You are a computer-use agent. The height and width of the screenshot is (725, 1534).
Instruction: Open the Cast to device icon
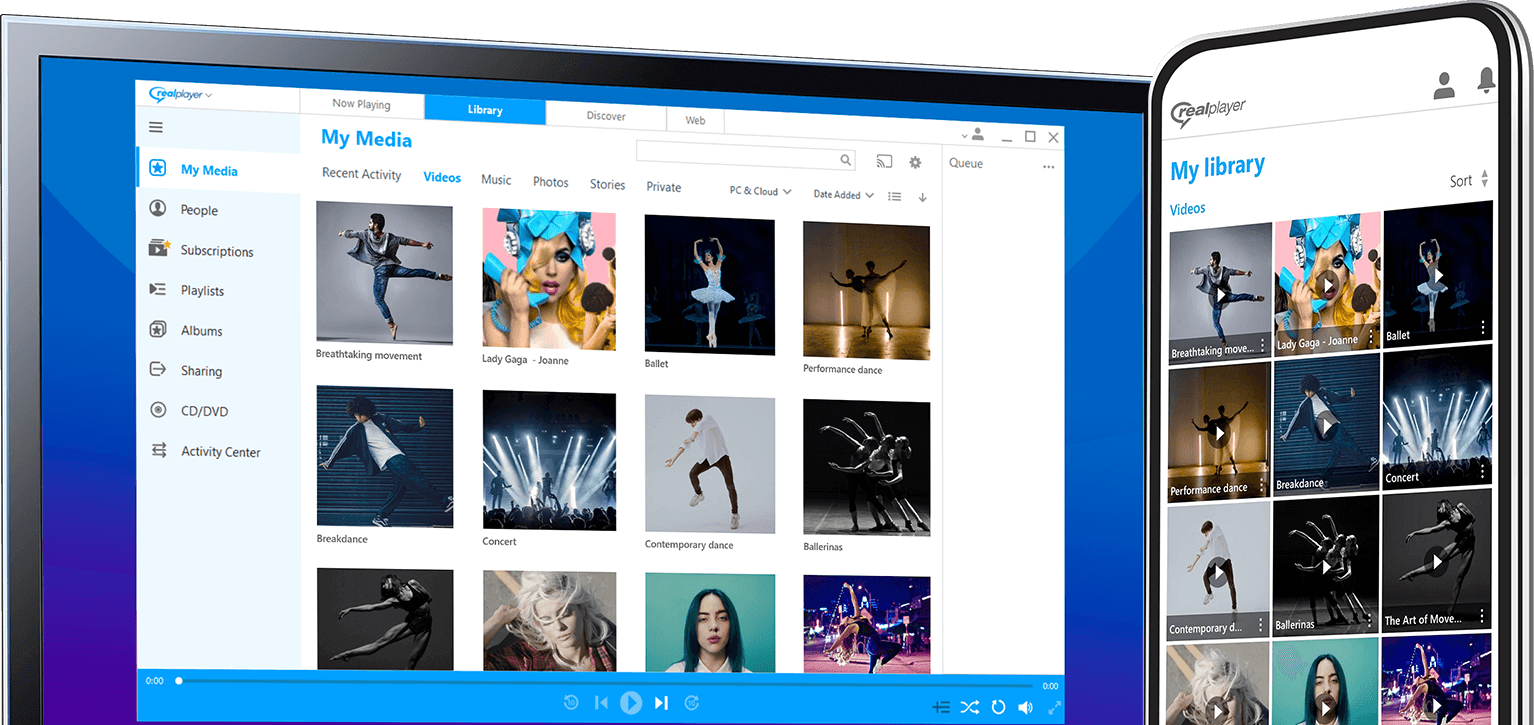coord(884,161)
